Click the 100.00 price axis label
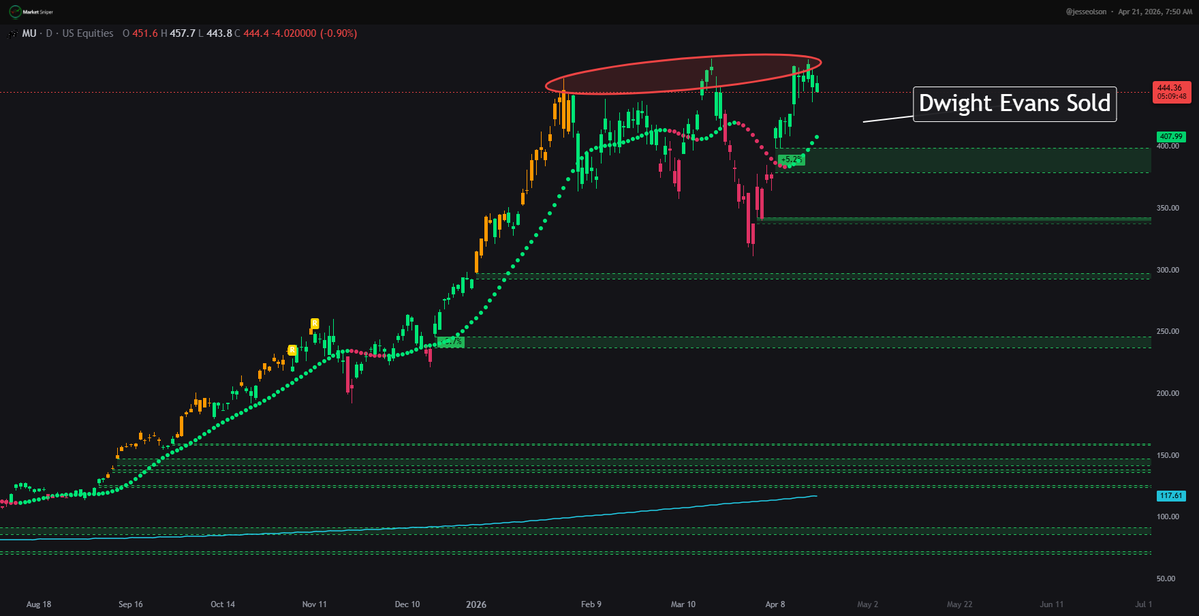 point(1170,517)
